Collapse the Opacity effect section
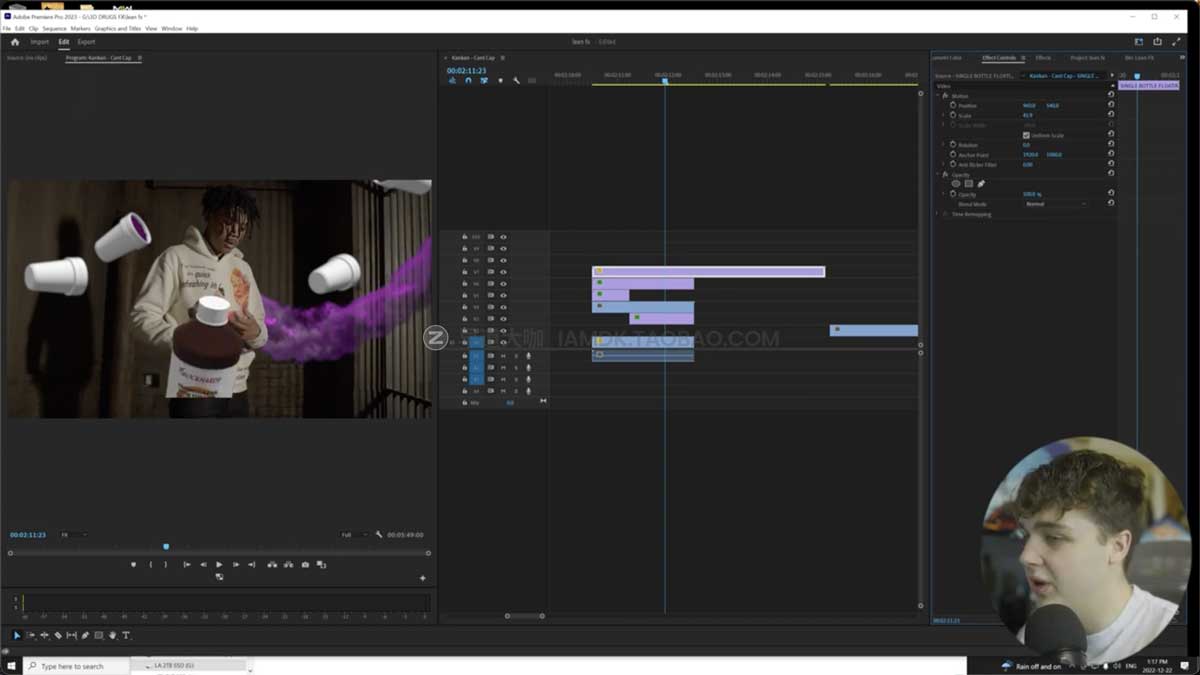 (x=938, y=175)
